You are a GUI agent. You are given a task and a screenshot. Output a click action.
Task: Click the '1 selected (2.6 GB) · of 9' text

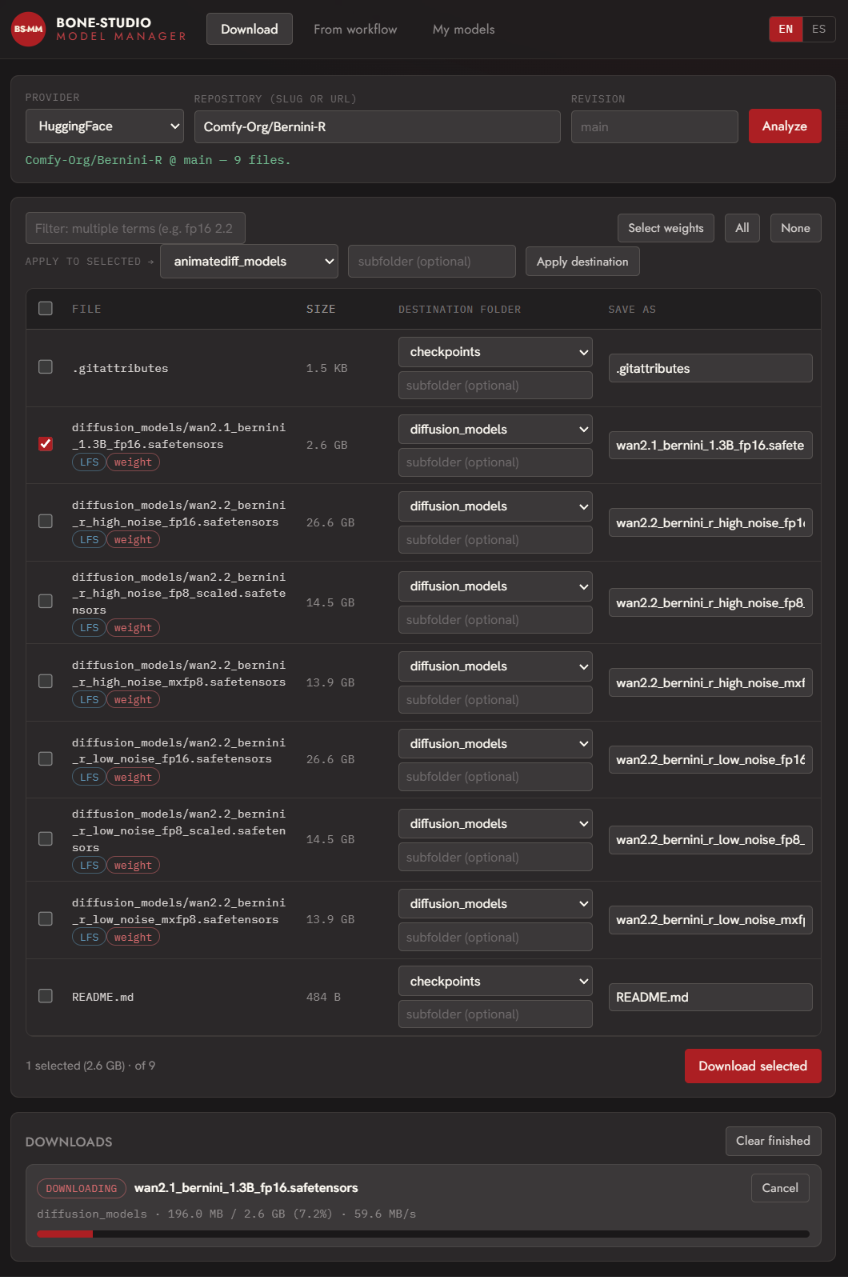click(x=90, y=1066)
